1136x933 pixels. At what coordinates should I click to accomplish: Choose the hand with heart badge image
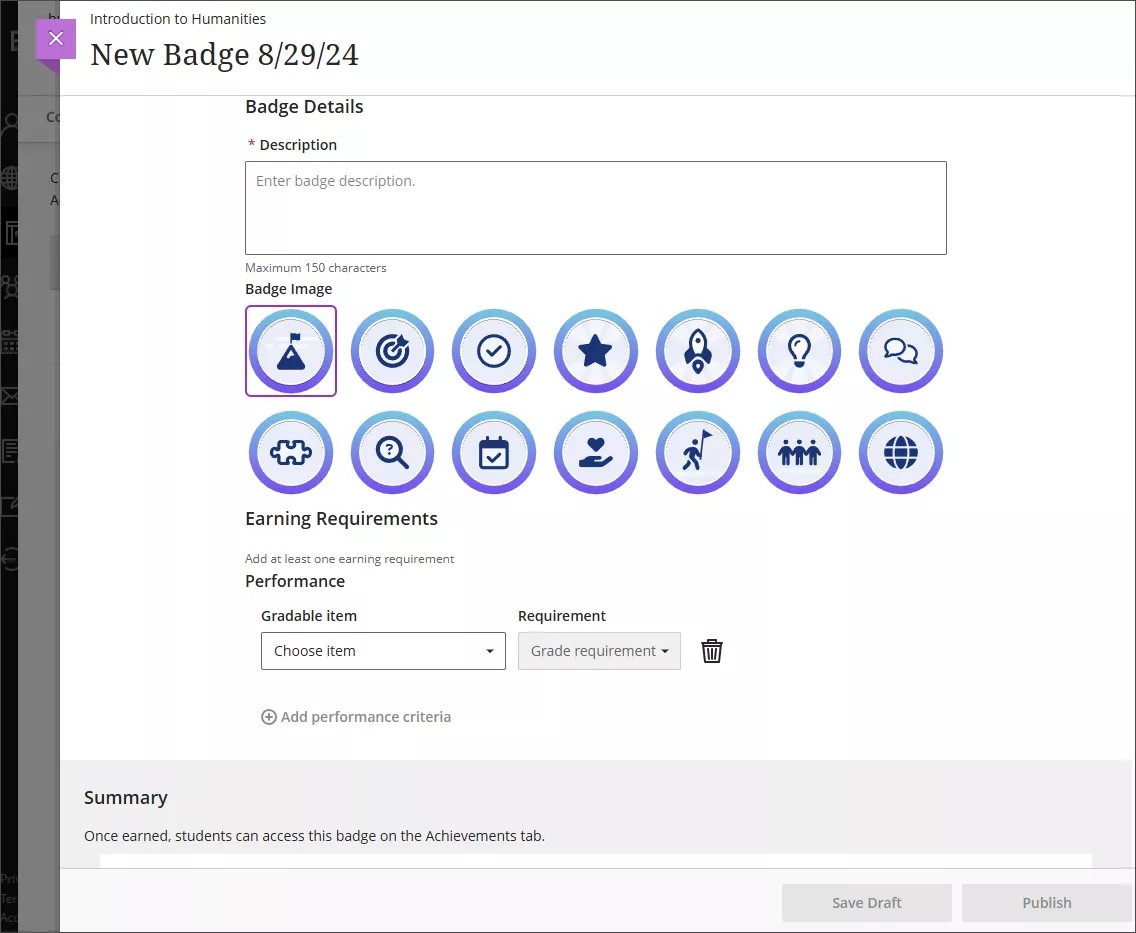coord(596,453)
